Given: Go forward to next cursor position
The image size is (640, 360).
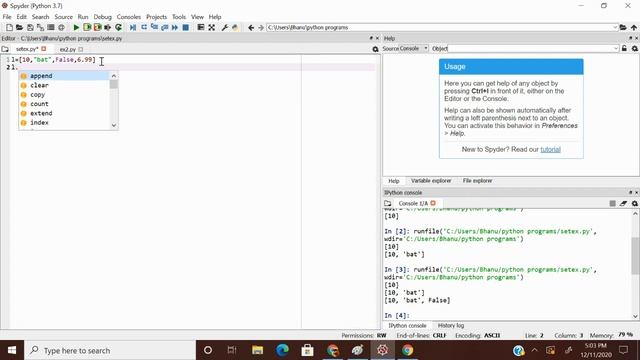Looking at the screenshot, I should (x=261, y=27).
